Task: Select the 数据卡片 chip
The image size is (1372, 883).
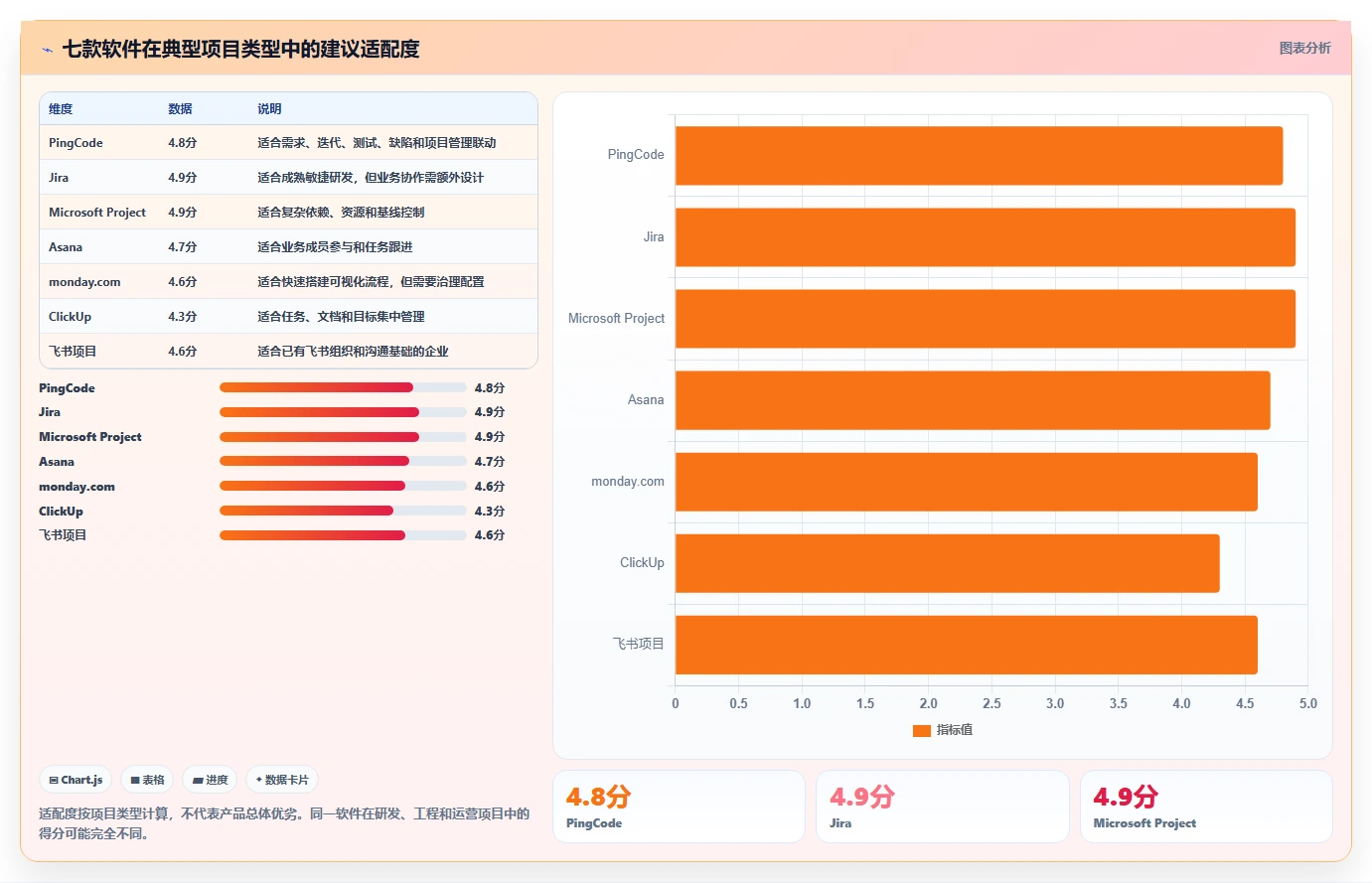Action: pyautogui.click(x=282, y=780)
